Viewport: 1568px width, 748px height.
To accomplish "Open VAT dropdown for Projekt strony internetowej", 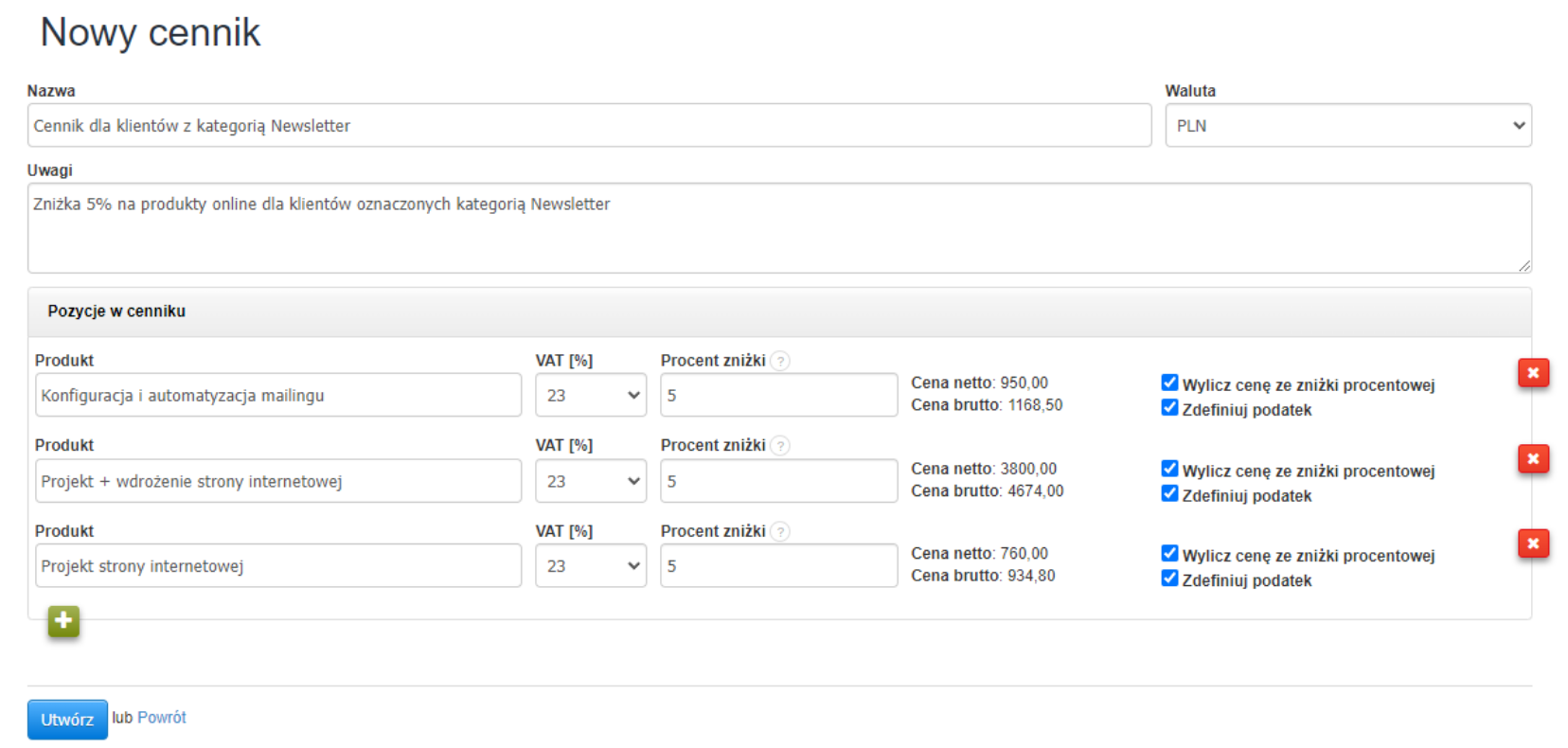I will (590, 566).
